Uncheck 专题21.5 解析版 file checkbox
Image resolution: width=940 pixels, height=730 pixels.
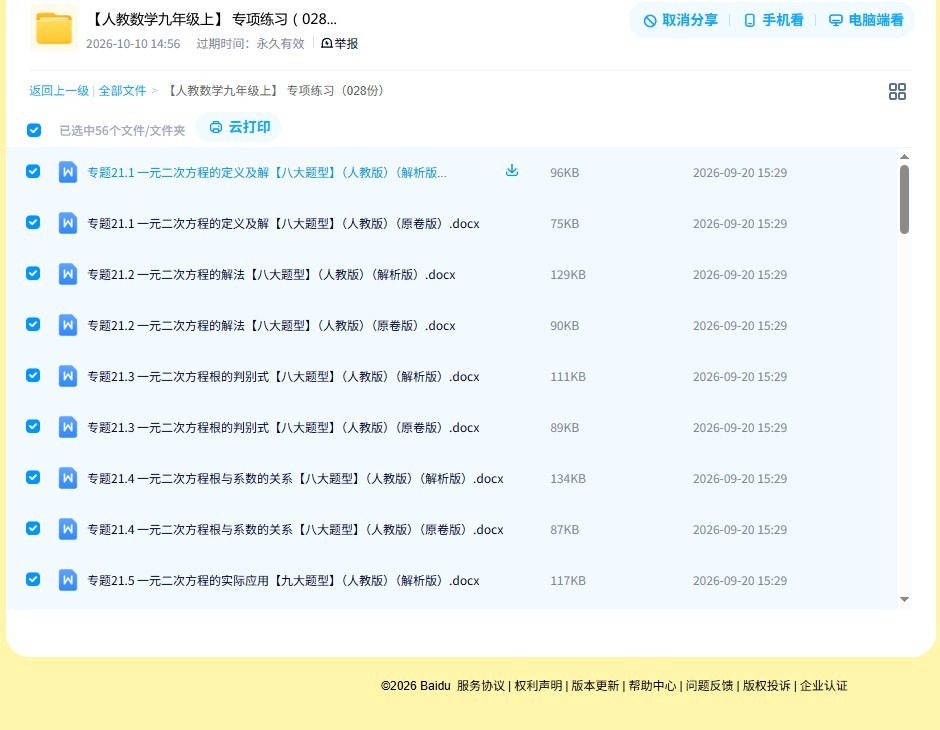[x=33, y=579]
